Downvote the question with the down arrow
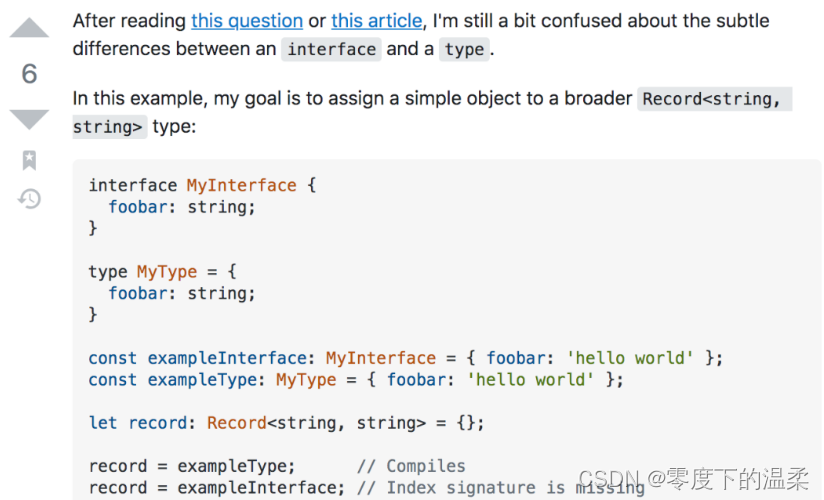The height and width of the screenshot is (500, 824). coord(29,119)
